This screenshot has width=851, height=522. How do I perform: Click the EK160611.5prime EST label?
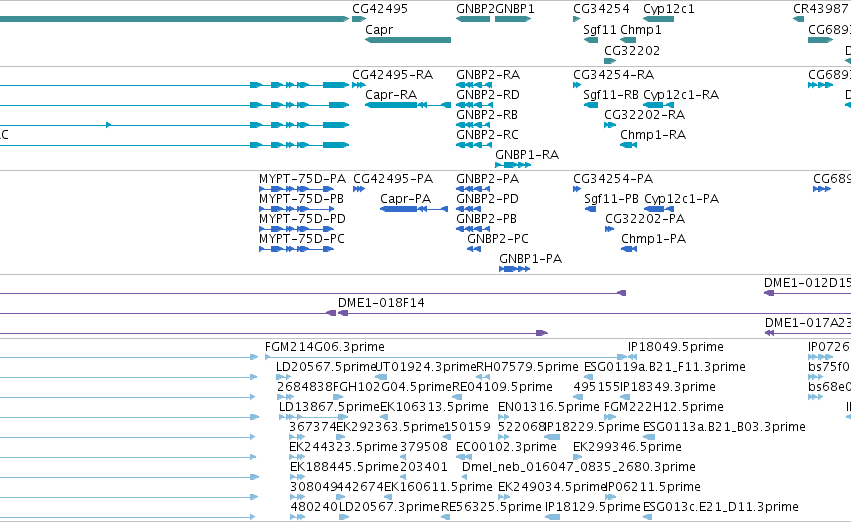(439, 488)
